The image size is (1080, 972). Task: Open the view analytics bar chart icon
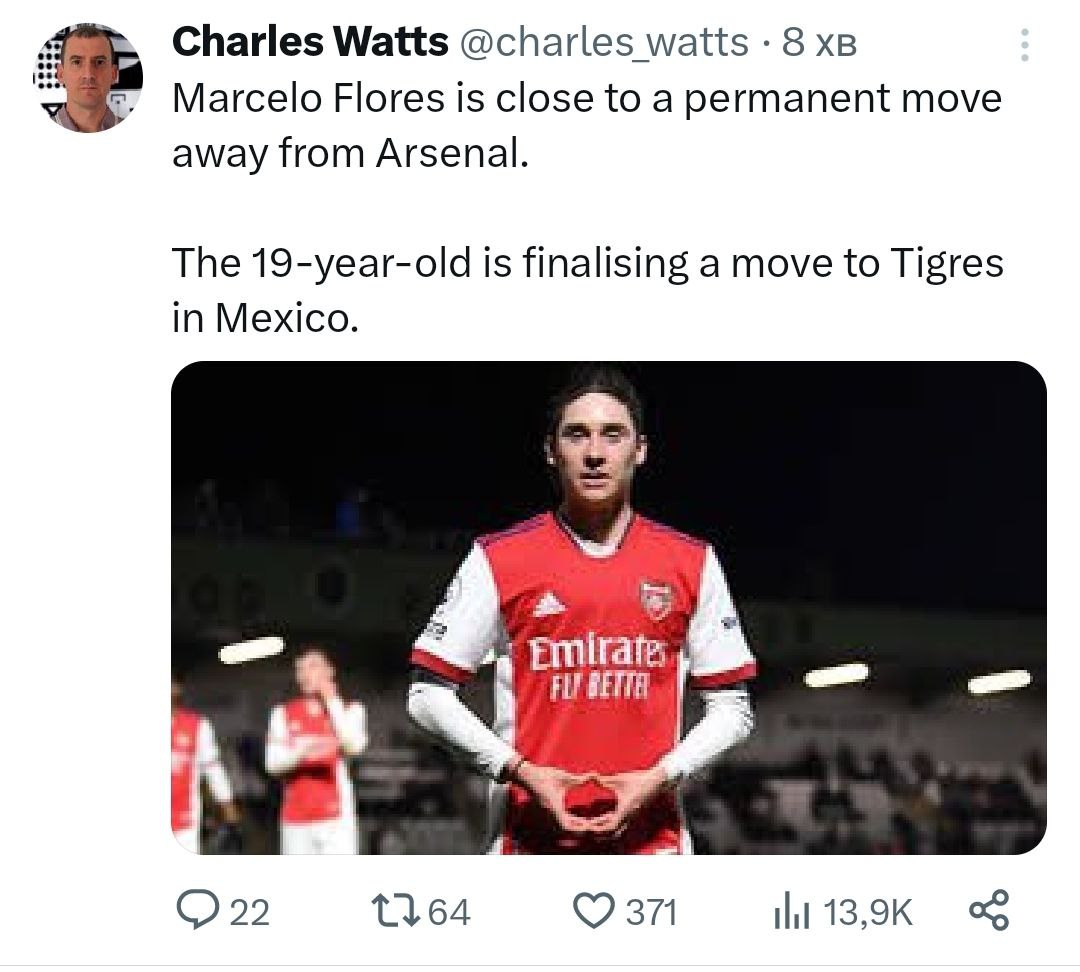click(790, 910)
